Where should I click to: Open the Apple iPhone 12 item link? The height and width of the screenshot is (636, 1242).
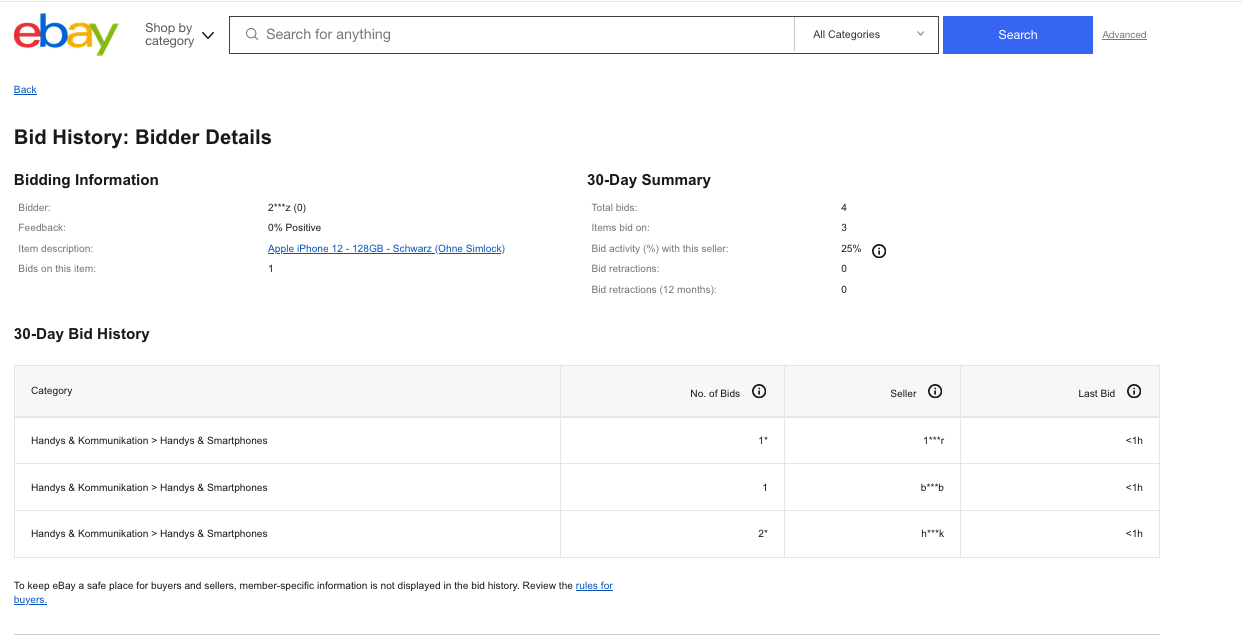coord(386,249)
